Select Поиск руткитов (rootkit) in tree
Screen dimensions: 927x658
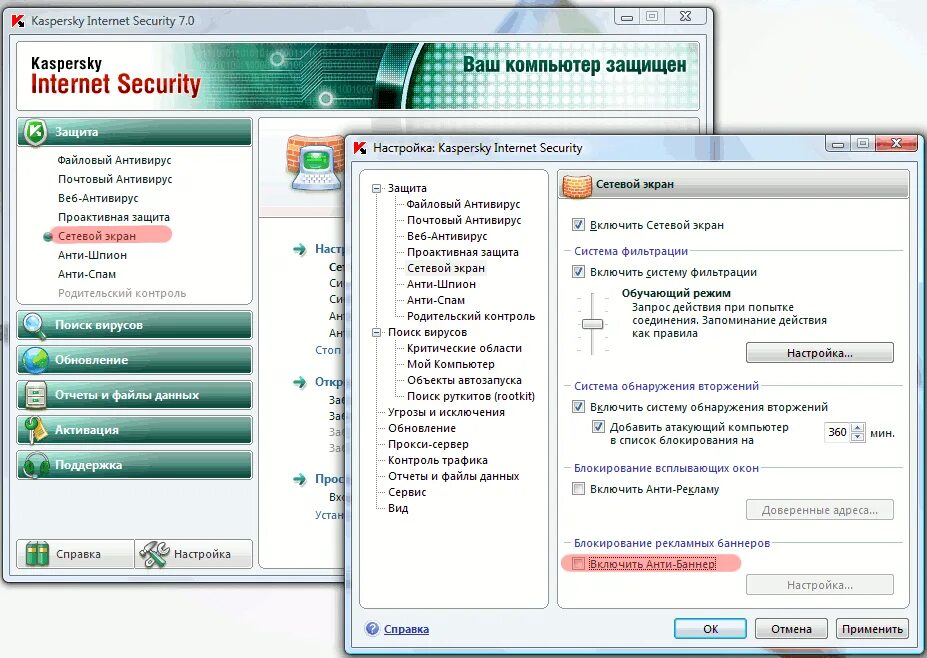coord(471,396)
